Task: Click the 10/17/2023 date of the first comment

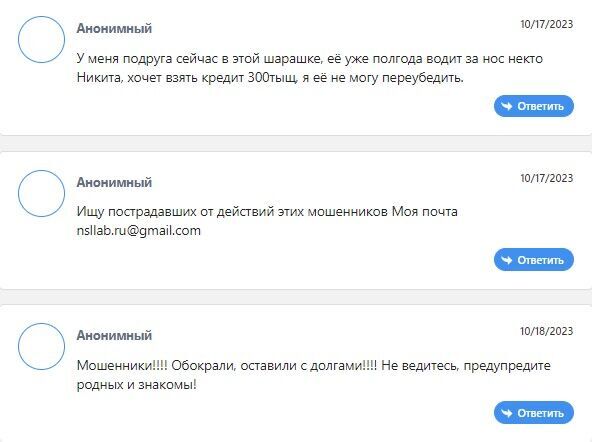Action: (546, 24)
